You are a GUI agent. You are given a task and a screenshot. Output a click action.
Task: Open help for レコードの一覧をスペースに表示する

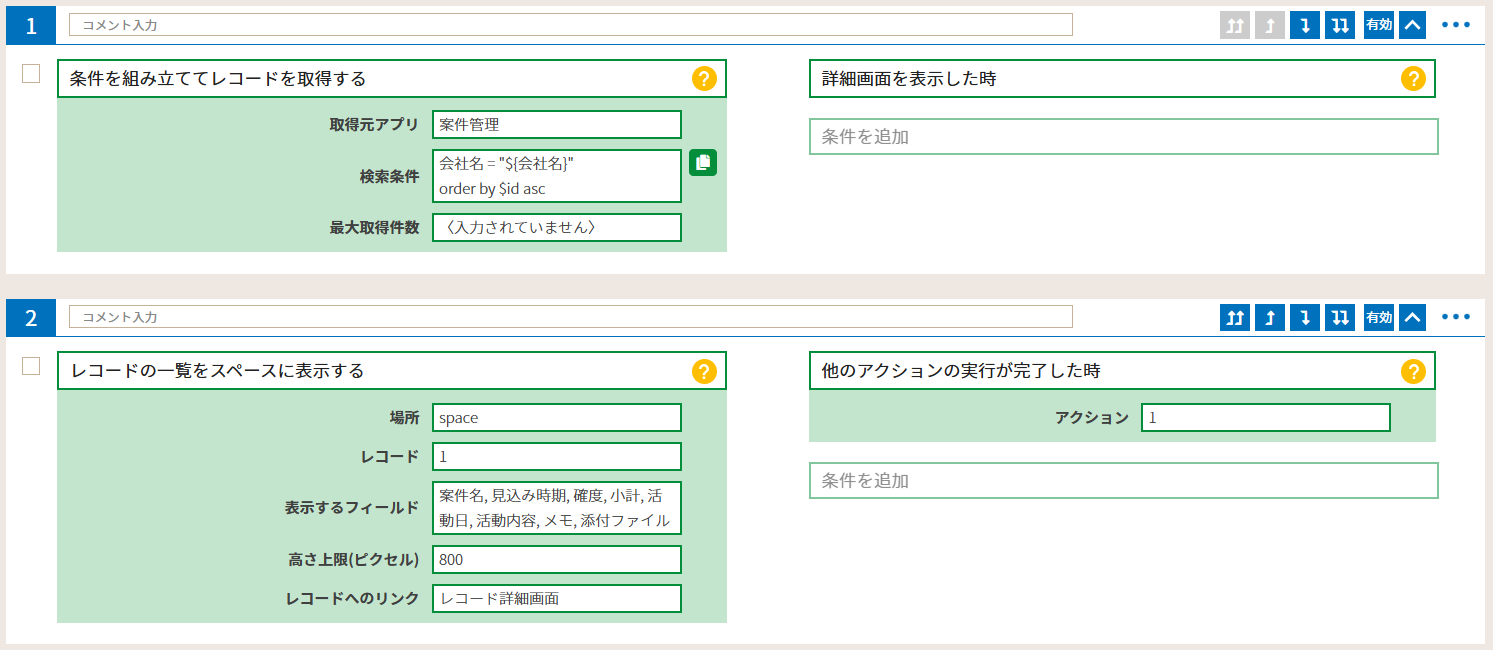(x=704, y=371)
